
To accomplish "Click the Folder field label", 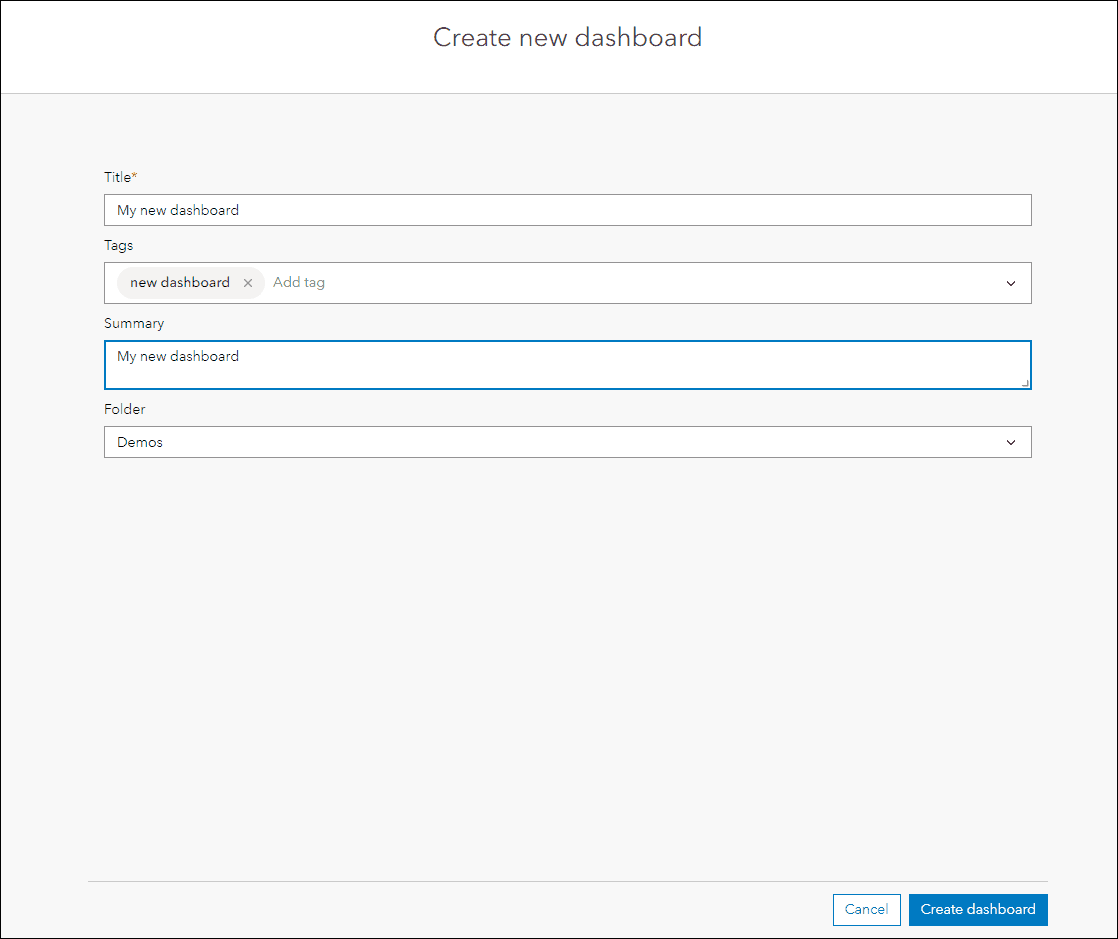I will tap(124, 409).
